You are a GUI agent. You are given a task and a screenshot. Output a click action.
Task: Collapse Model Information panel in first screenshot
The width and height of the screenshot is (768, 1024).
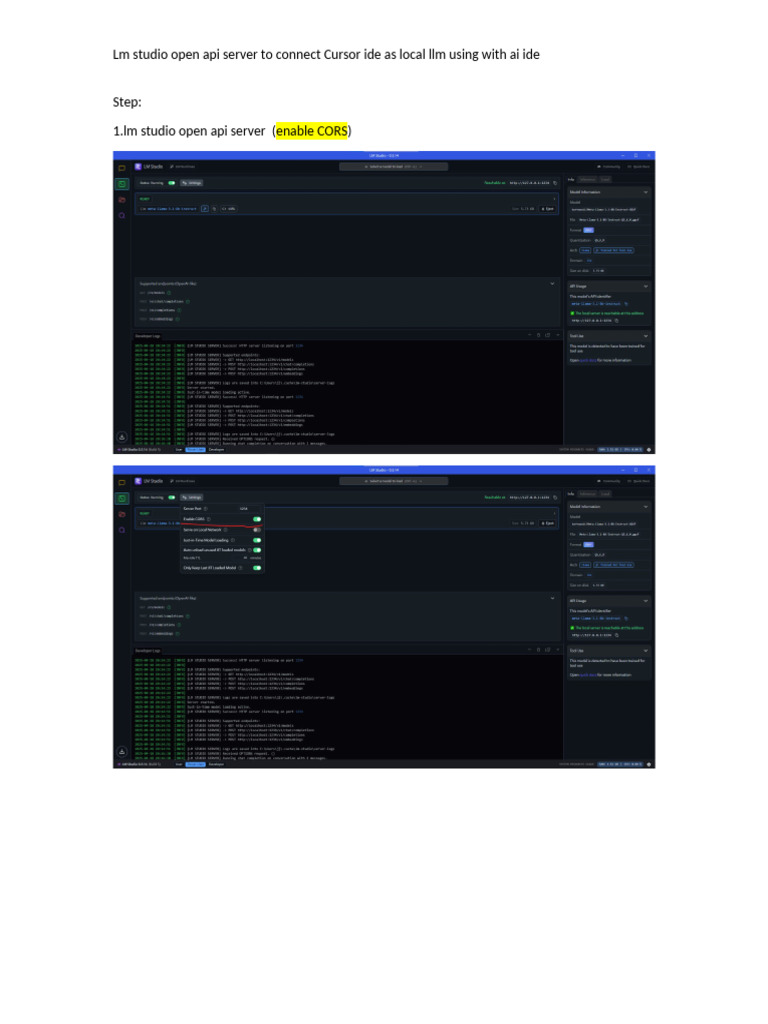click(646, 193)
